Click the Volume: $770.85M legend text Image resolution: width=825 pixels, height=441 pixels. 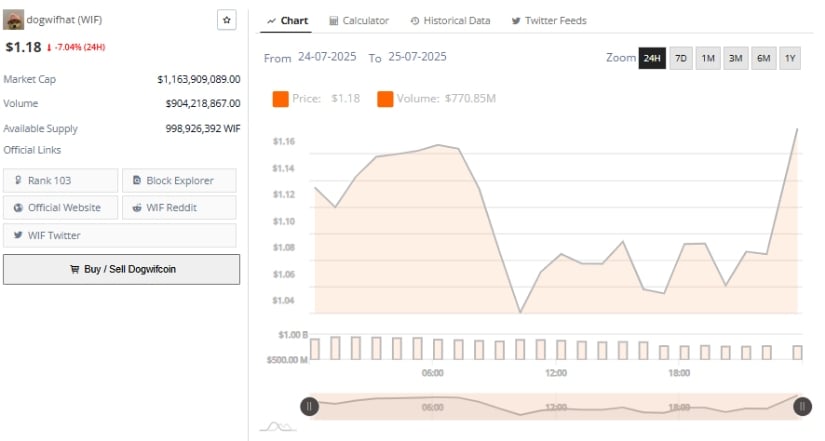tap(446, 99)
